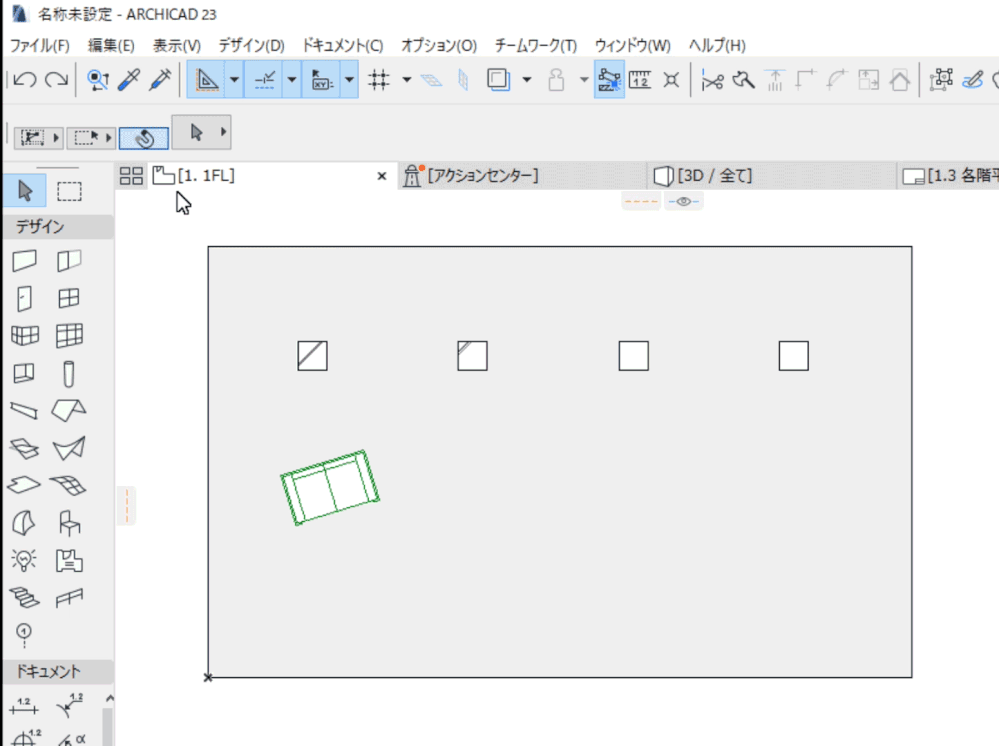The height and width of the screenshot is (746, 999).
Task: Open the grid options dropdown arrow
Action: 406,79
